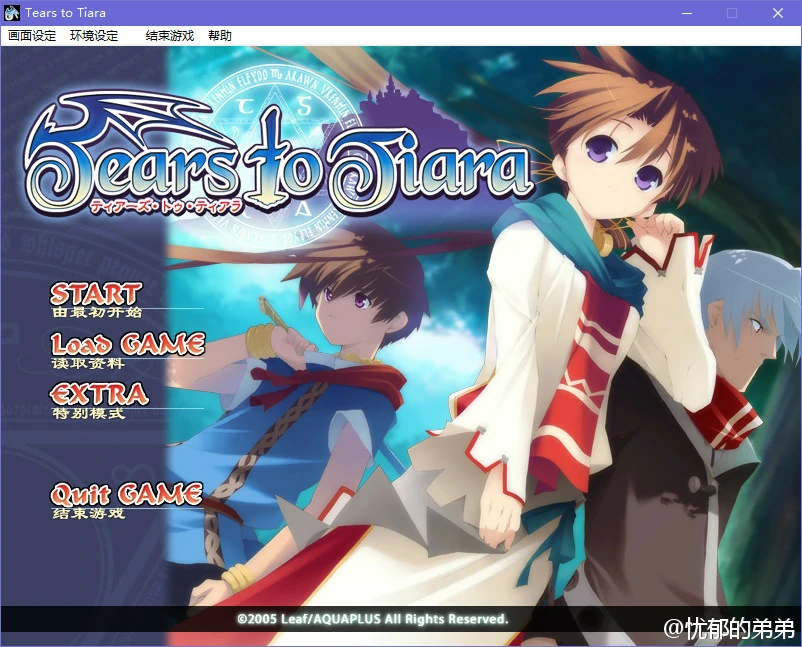Select START to begin the game

pyautogui.click(x=95, y=293)
